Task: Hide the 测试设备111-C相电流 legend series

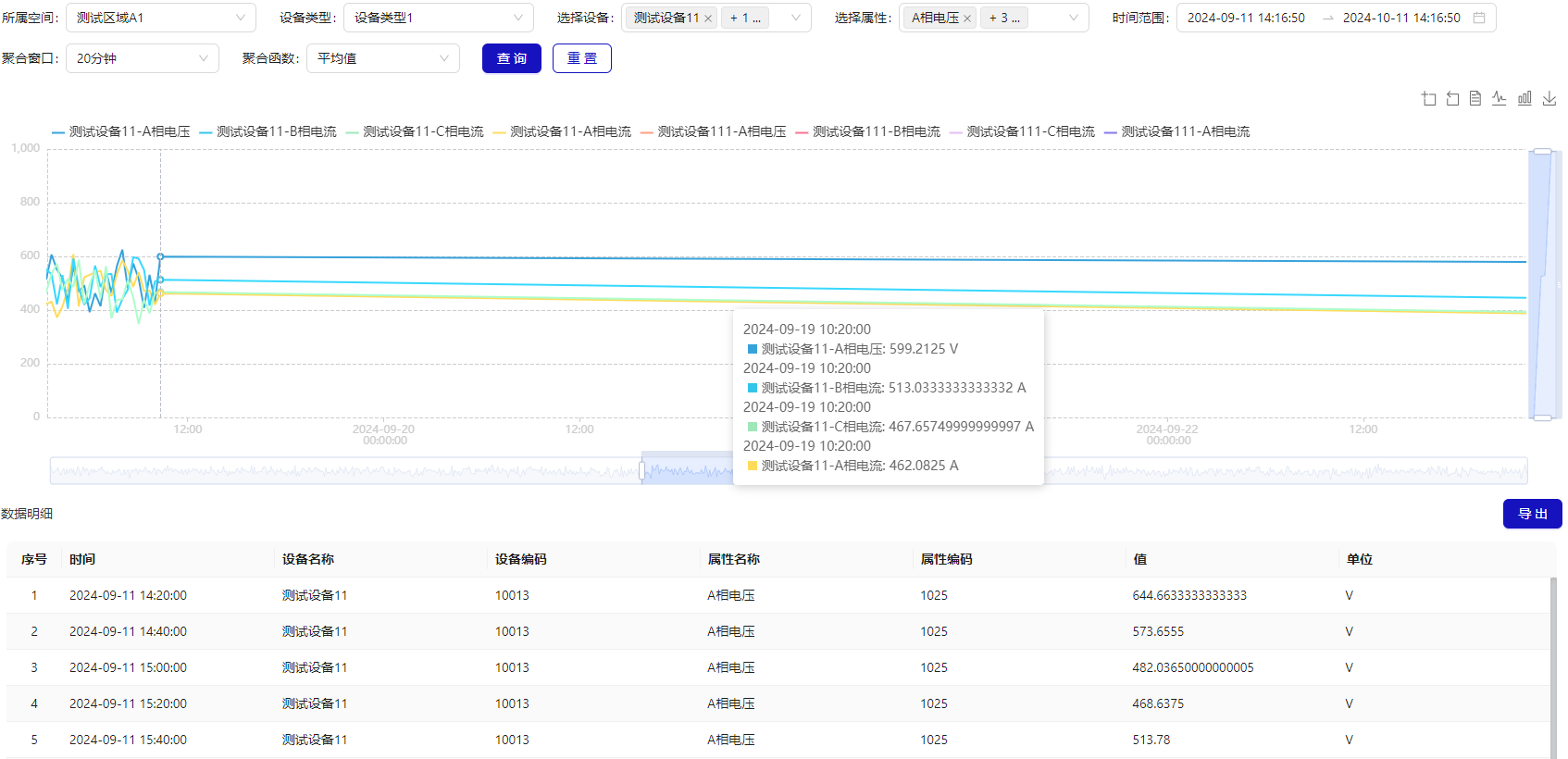Action: click(x=1022, y=132)
